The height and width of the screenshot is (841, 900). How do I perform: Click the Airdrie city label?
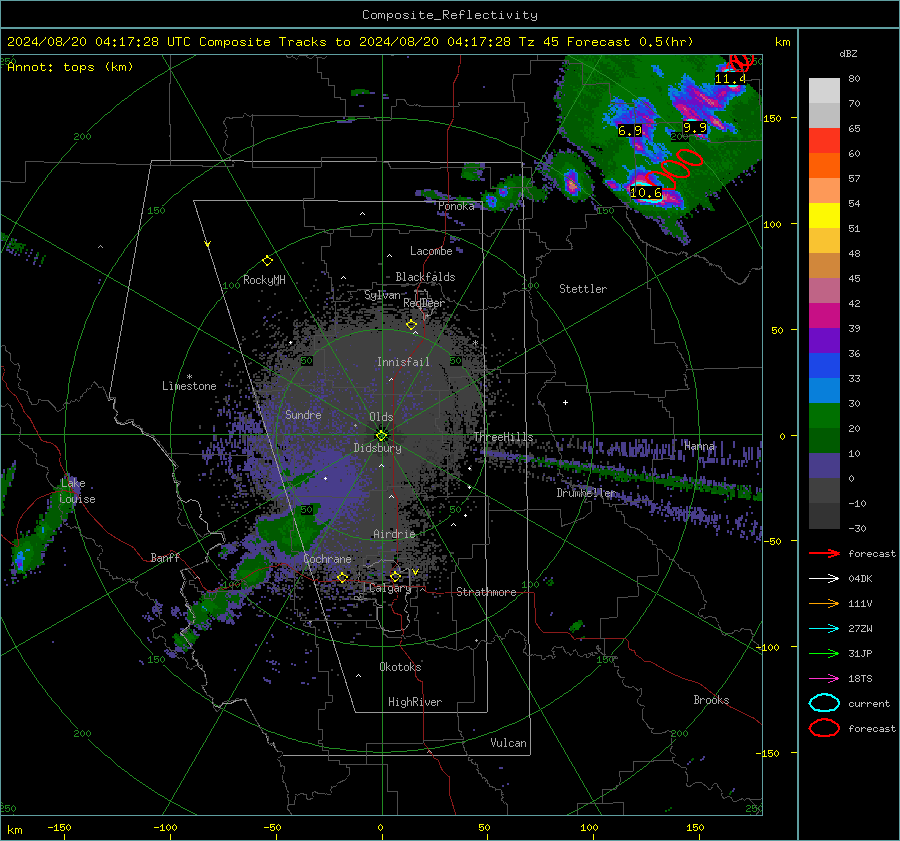click(394, 534)
